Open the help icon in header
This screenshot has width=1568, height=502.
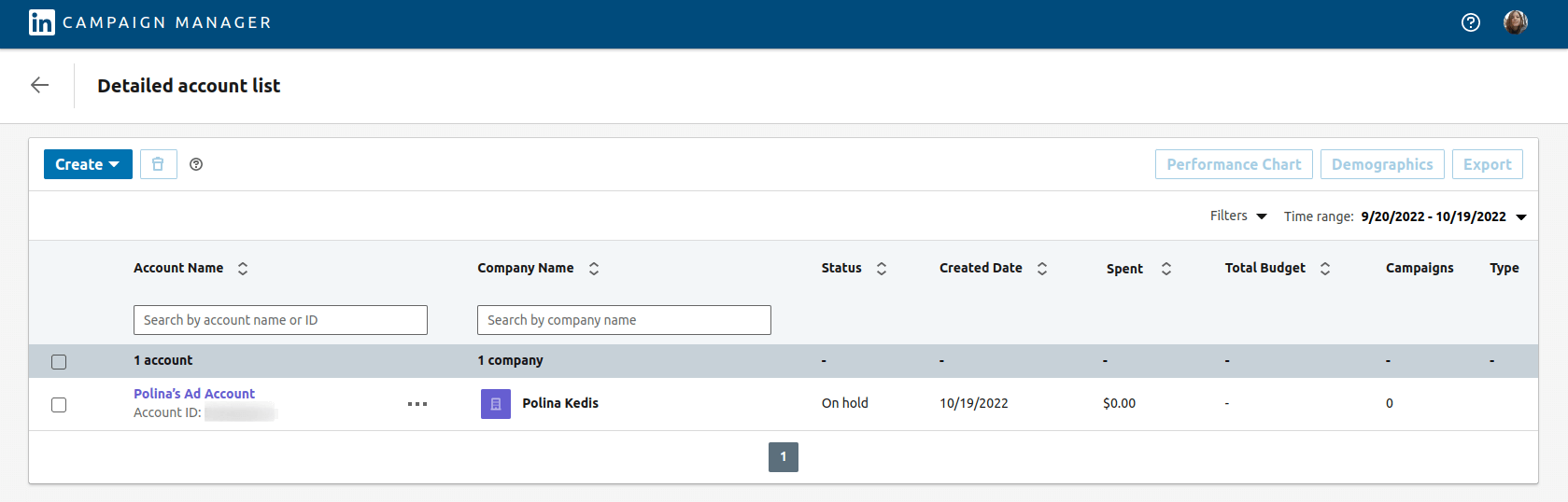(1470, 22)
